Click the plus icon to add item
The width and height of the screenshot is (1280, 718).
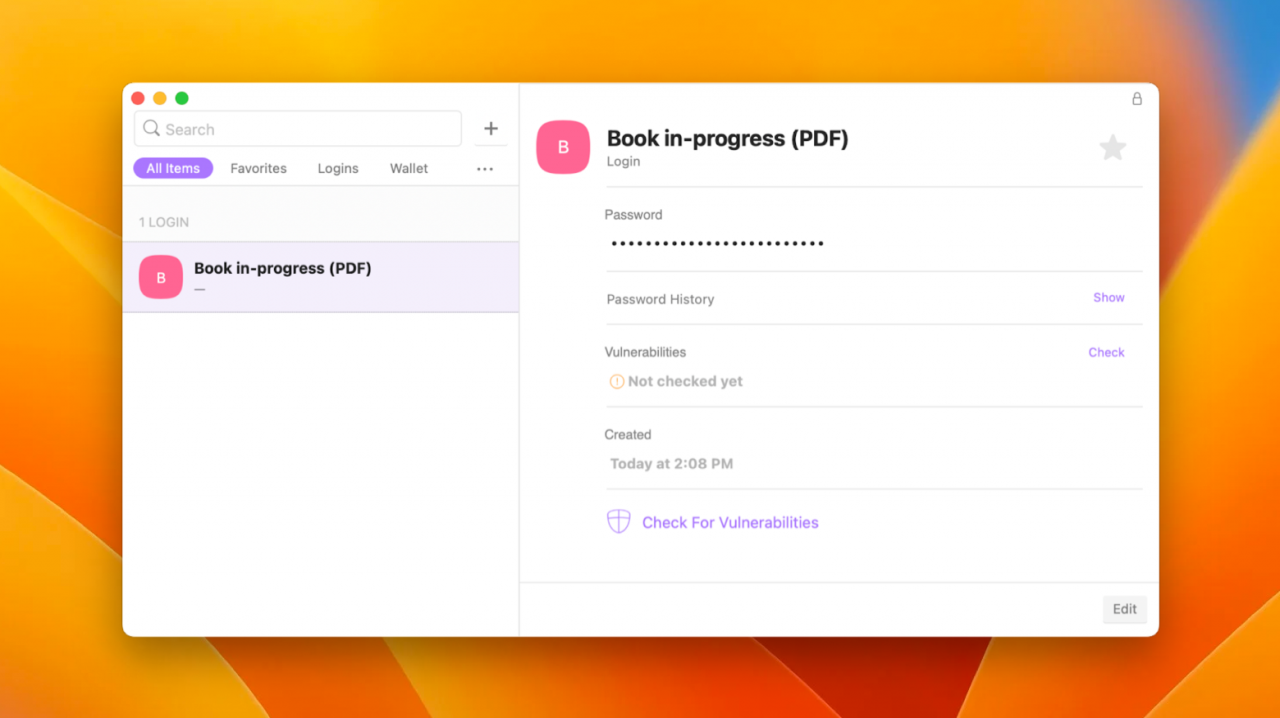(490, 128)
